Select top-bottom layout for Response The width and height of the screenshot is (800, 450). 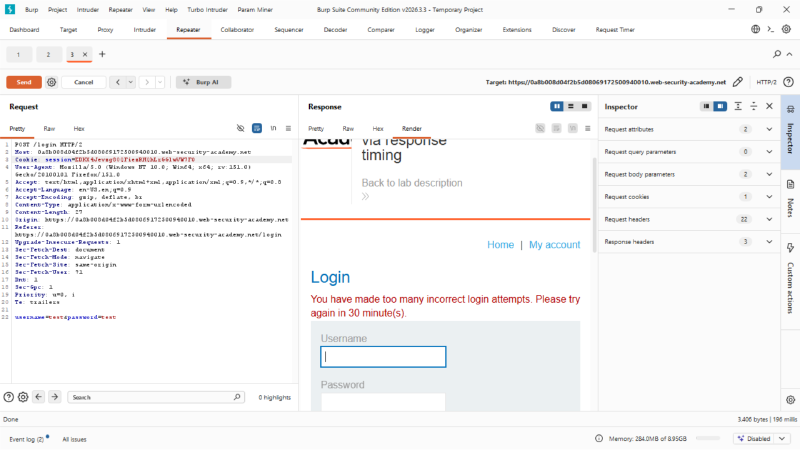coord(571,106)
